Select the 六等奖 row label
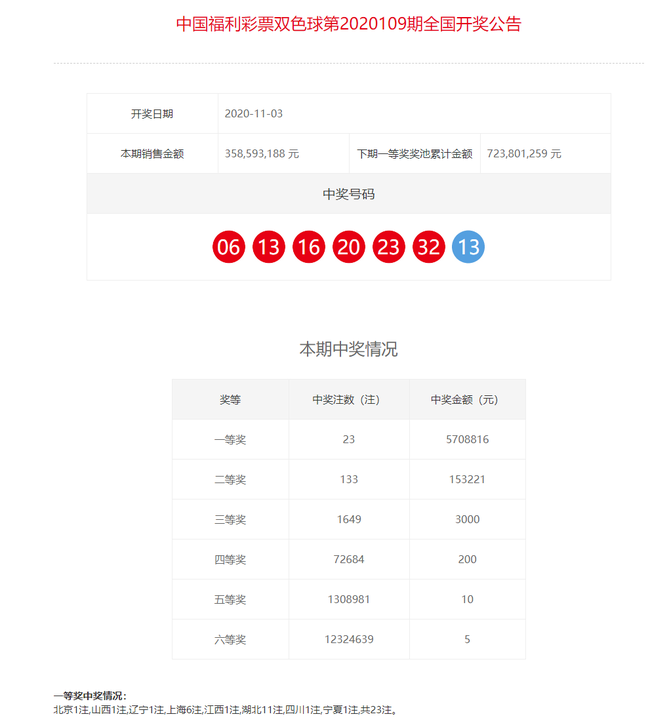The image size is (650, 727). [230, 639]
